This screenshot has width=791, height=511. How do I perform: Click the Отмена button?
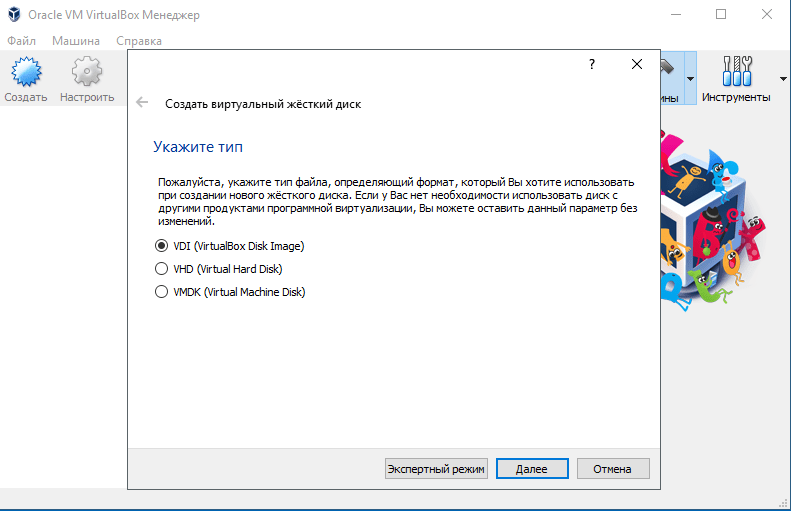click(x=613, y=469)
